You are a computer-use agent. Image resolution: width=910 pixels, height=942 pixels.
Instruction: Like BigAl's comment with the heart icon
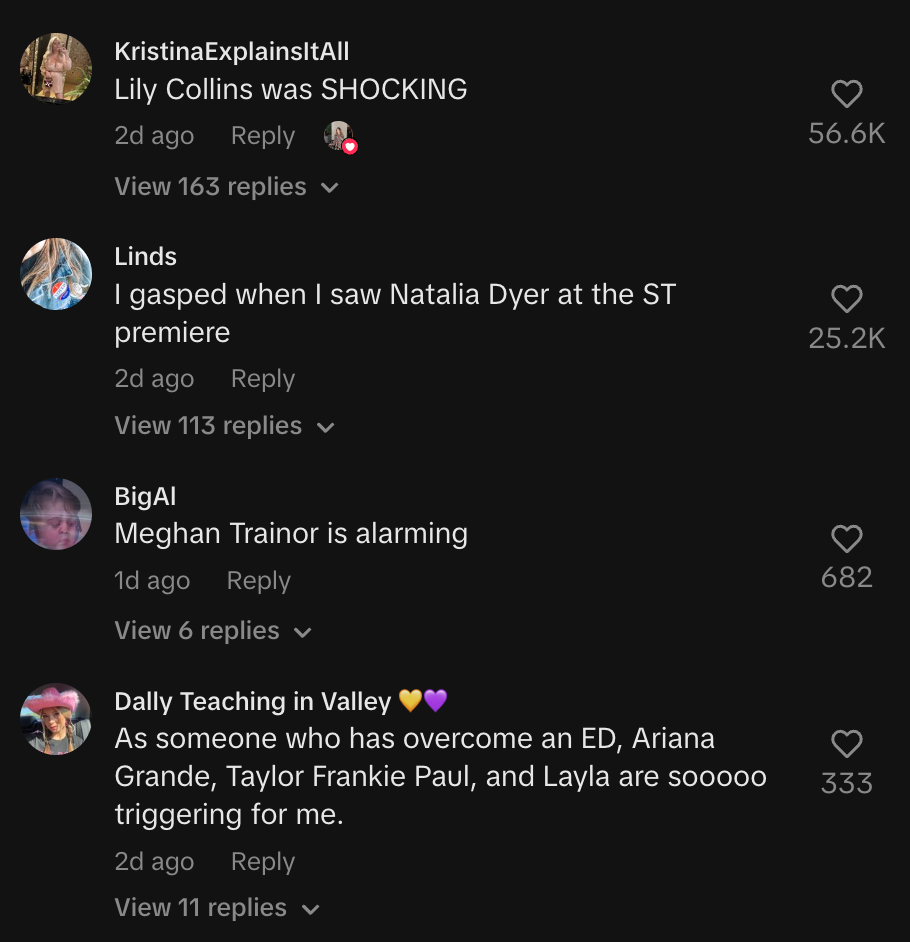point(846,539)
